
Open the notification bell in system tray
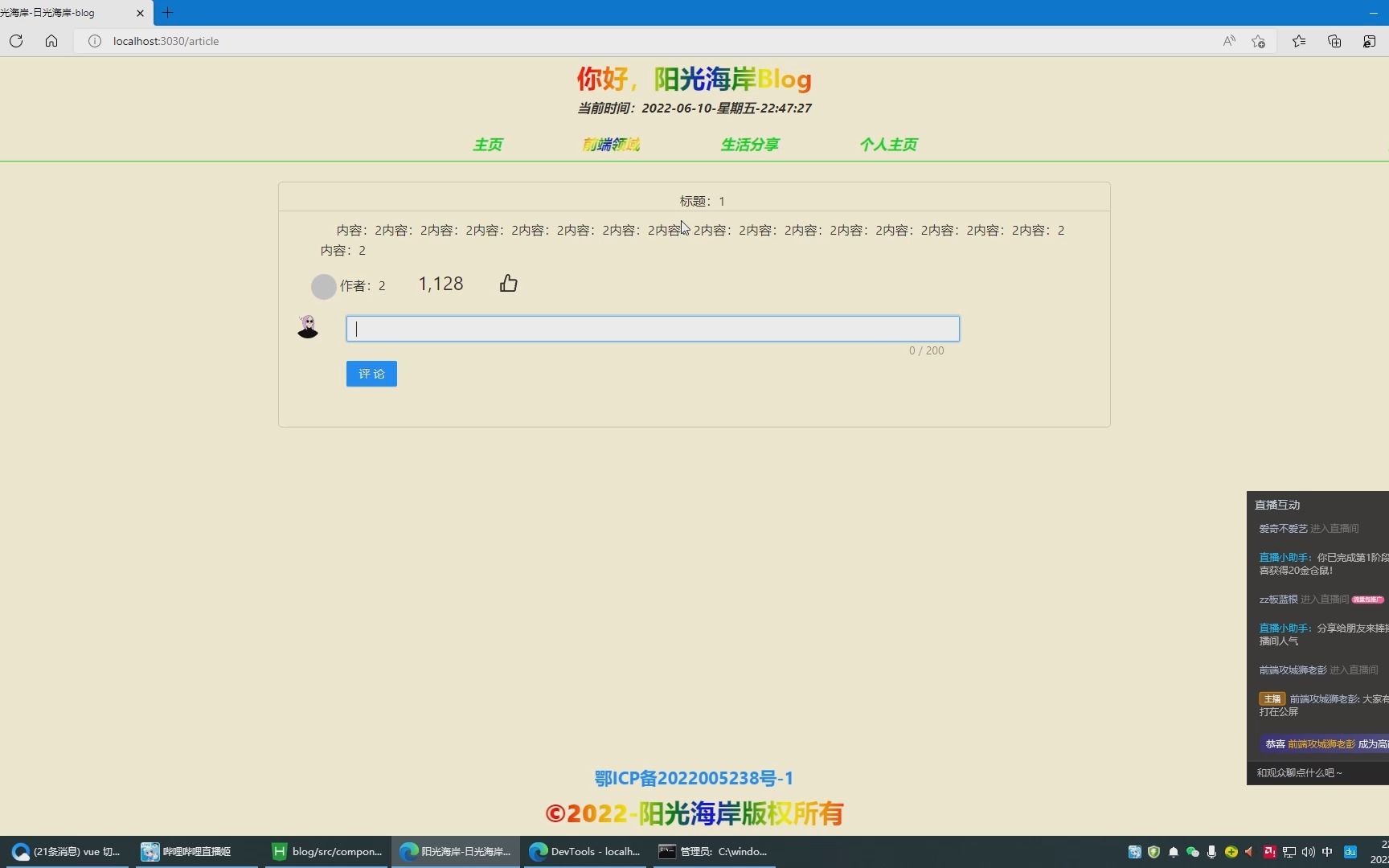(x=1174, y=852)
